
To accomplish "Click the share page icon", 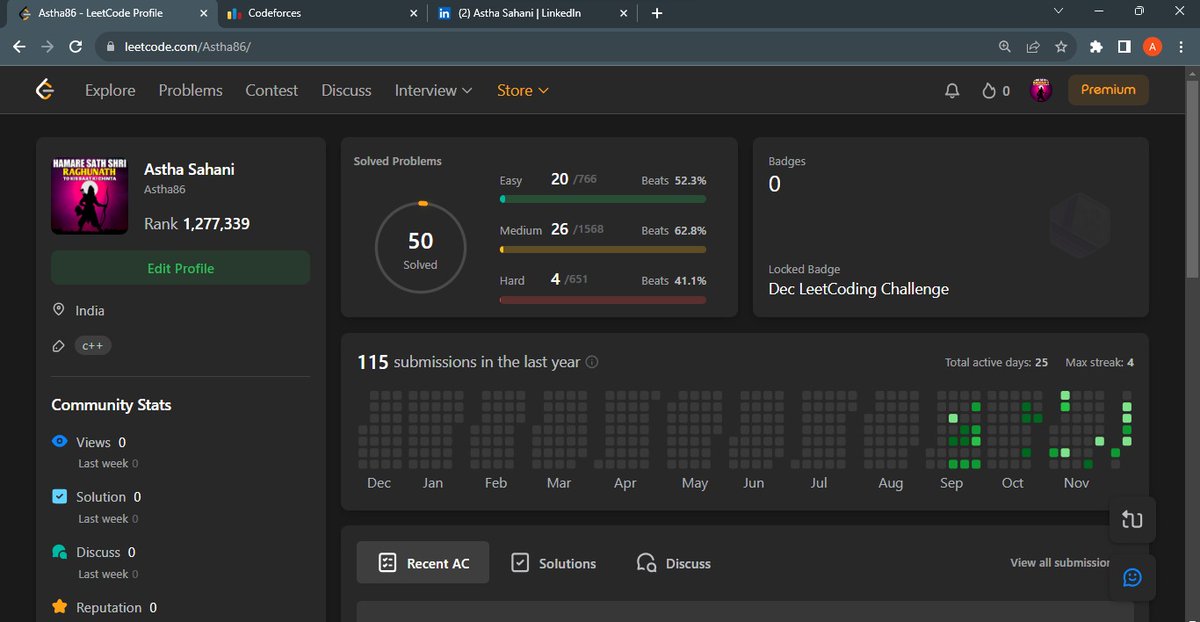I will tap(1033, 46).
